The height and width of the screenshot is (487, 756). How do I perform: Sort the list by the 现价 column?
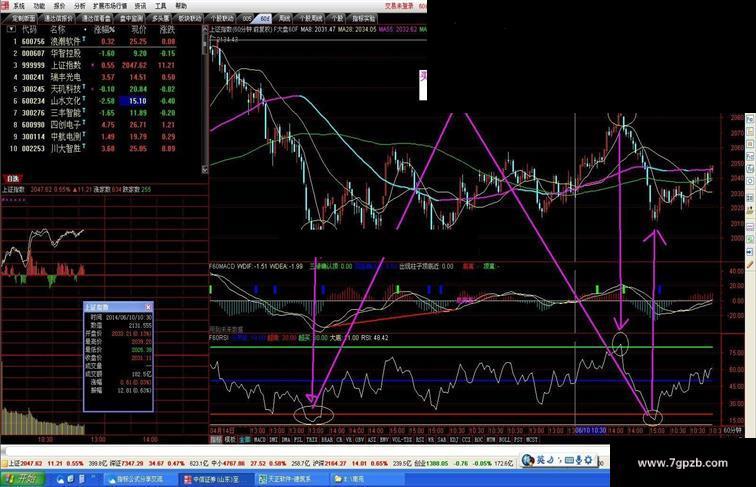pyautogui.click(x=138, y=30)
